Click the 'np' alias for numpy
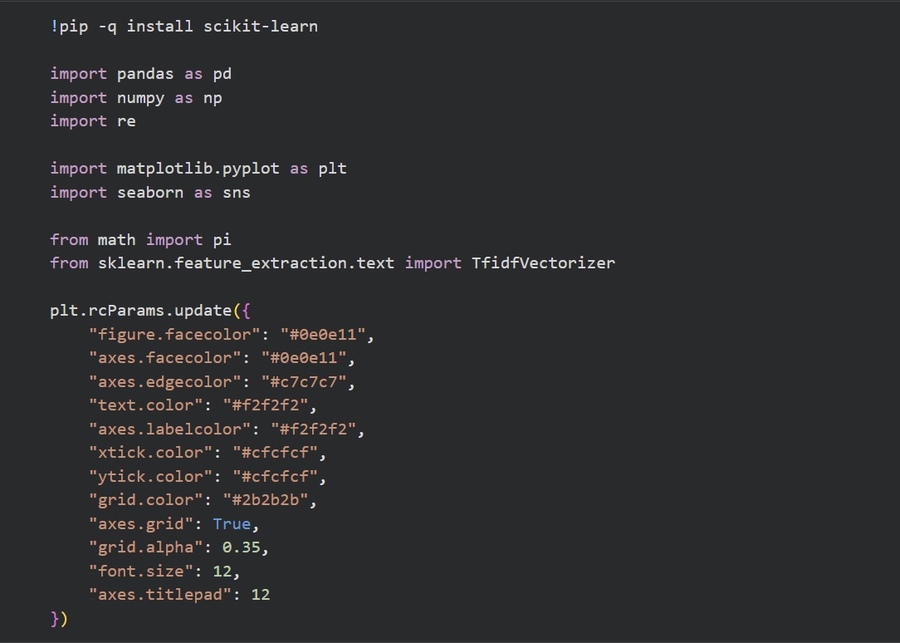This screenshot has height=643, width=900. click(212, 97)
